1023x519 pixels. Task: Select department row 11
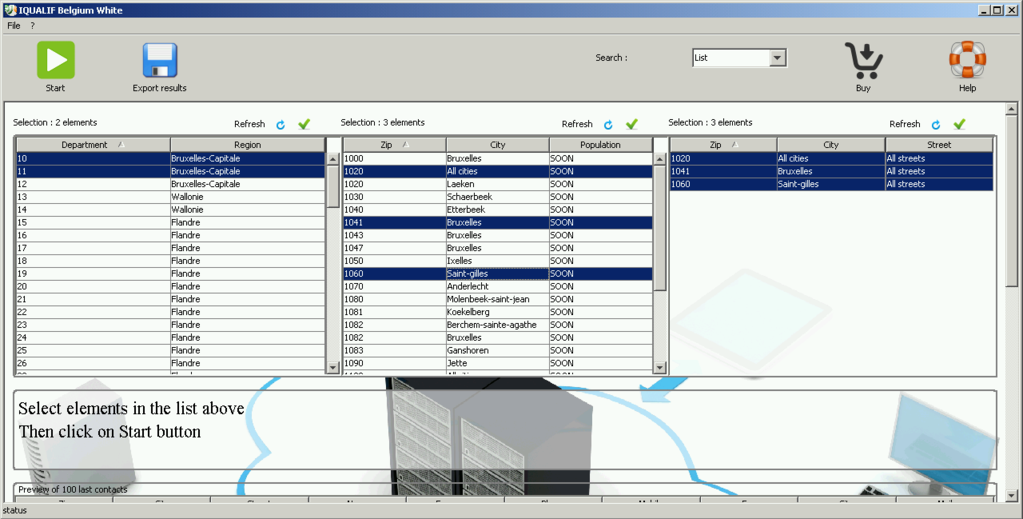(170, 171)
